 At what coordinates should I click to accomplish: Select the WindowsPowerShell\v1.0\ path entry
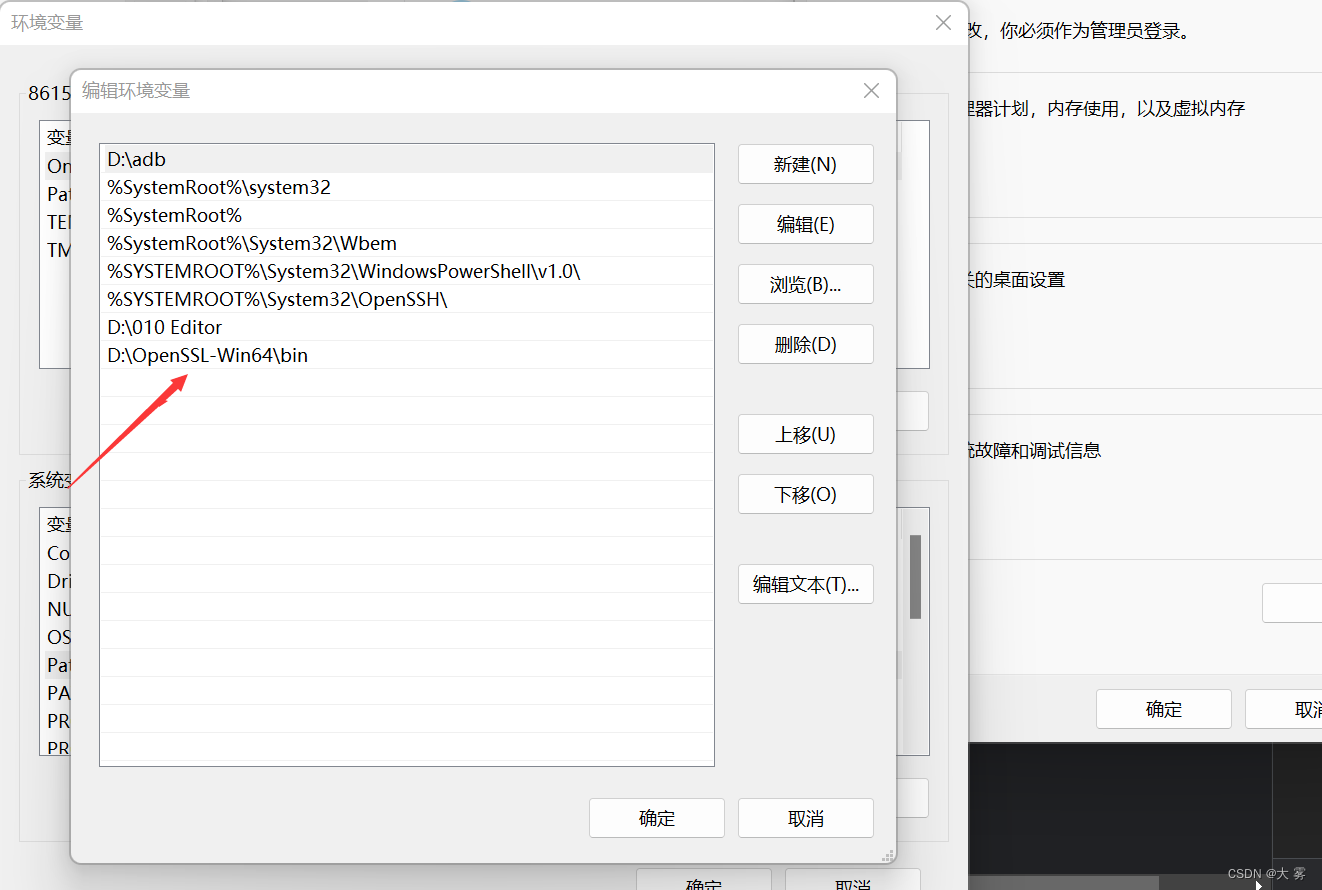point(407,271)
